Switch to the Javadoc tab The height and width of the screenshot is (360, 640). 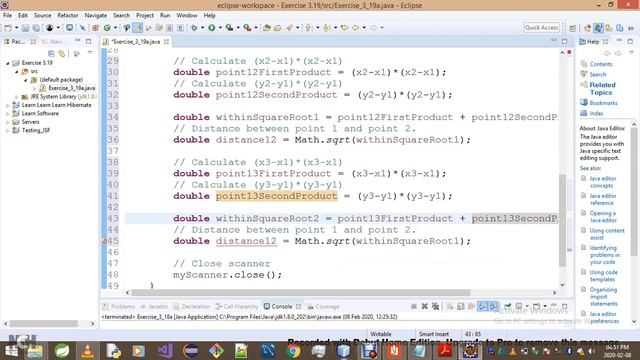154,307
